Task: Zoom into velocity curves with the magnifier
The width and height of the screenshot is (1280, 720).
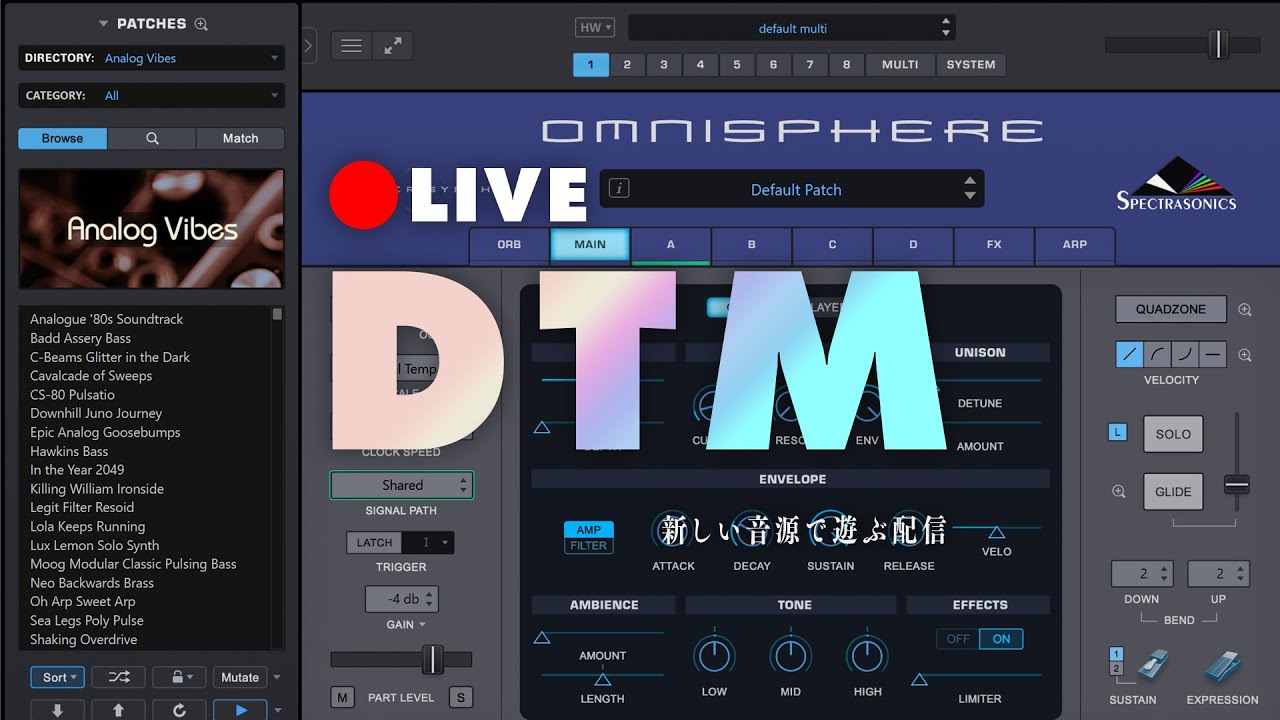Action: (1245, 355)
